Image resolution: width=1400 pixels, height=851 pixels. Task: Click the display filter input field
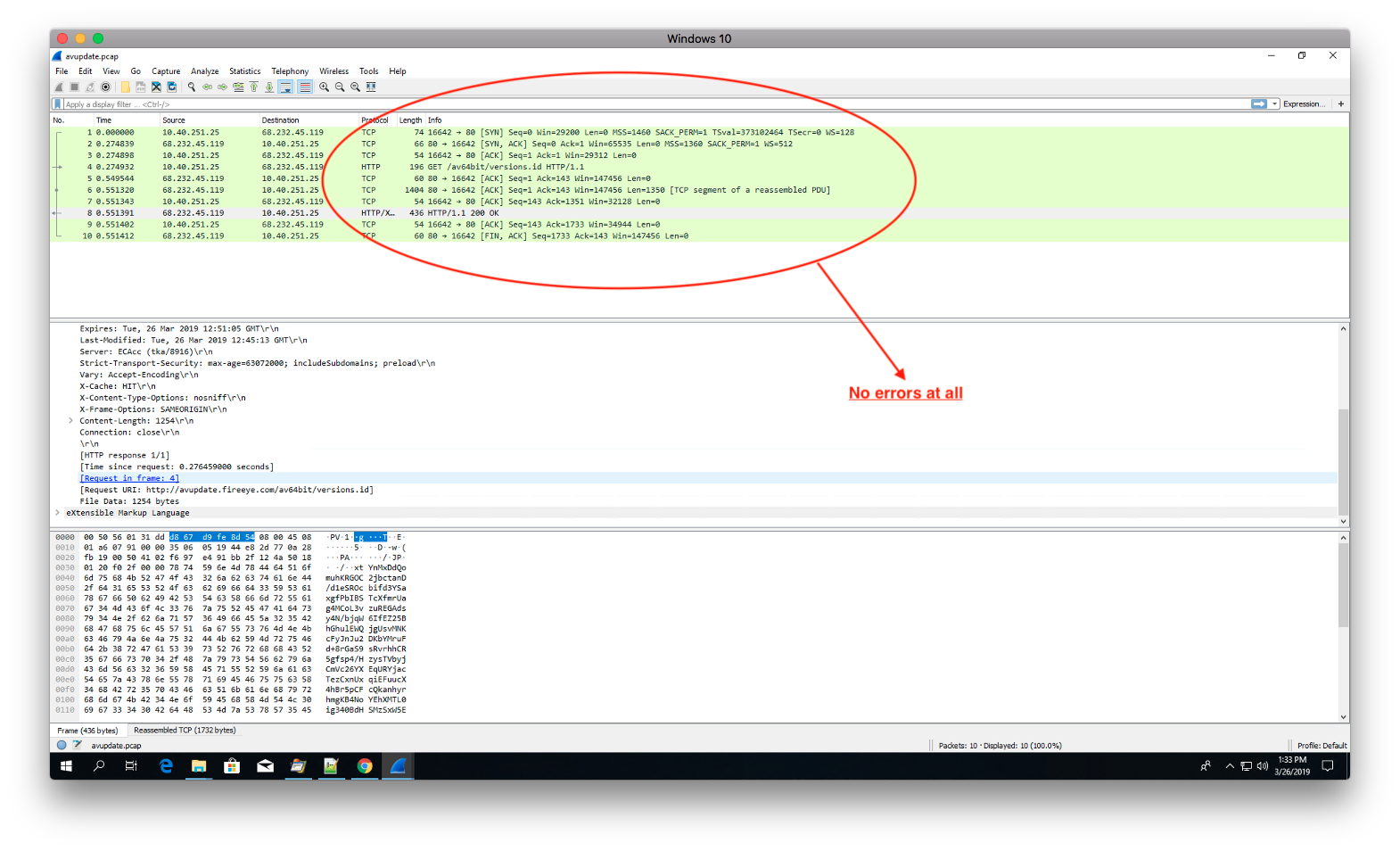[655, 104]
